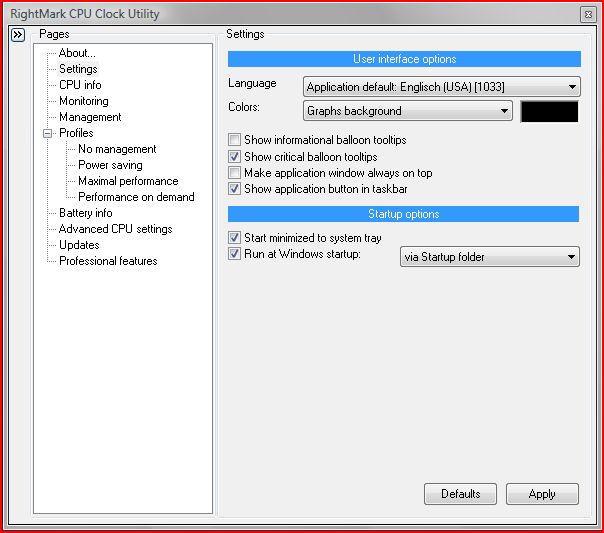The height and width of the screenshot is (533, 604).
Task: Go to the Monitoring page
Action: (84, 101)
